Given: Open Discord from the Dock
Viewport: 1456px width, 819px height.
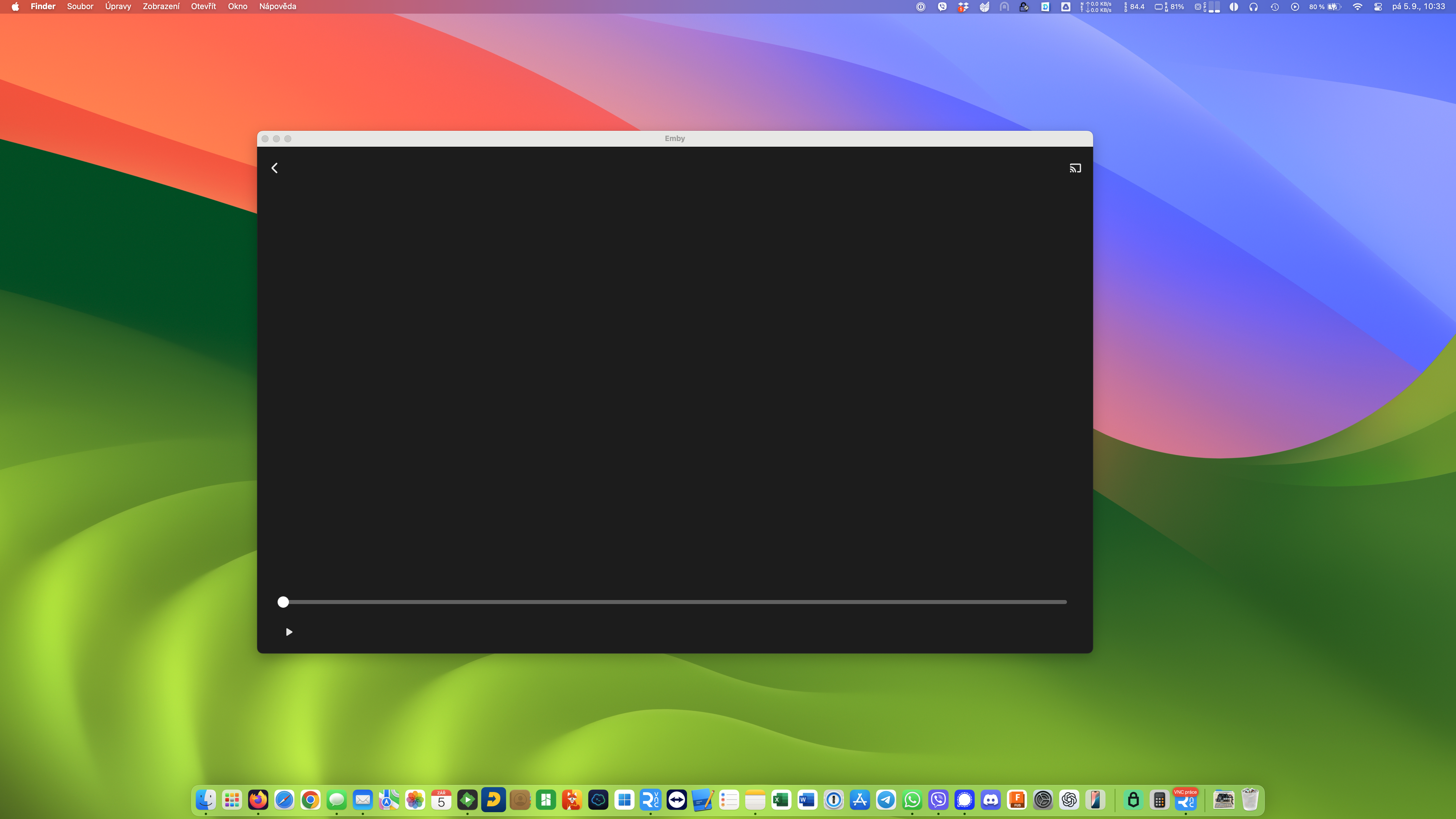Looking at the screenshot, I should (991, 800).
